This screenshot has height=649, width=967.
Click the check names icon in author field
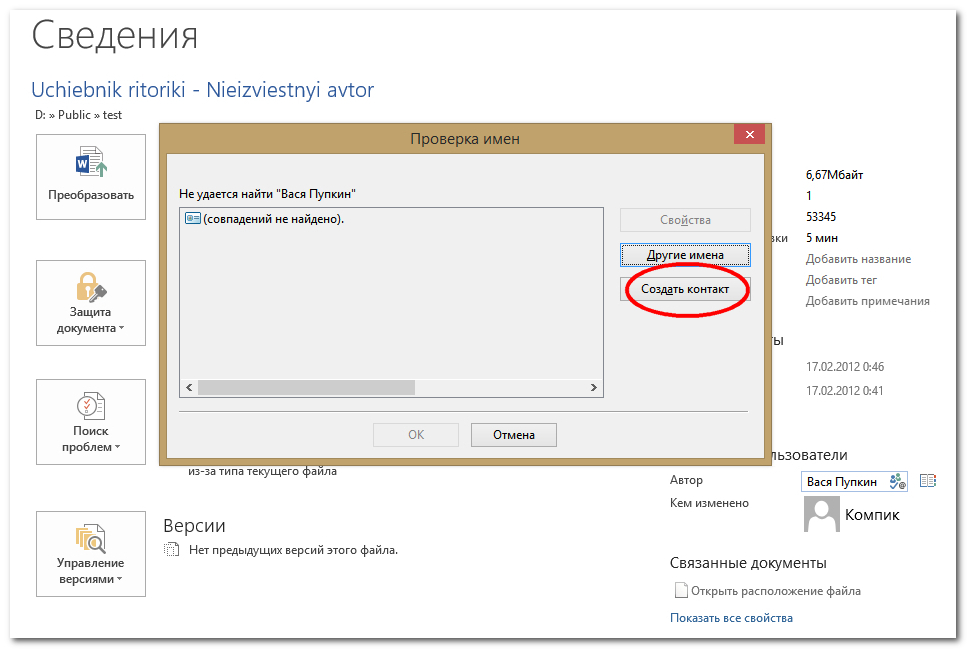point(897,482)
